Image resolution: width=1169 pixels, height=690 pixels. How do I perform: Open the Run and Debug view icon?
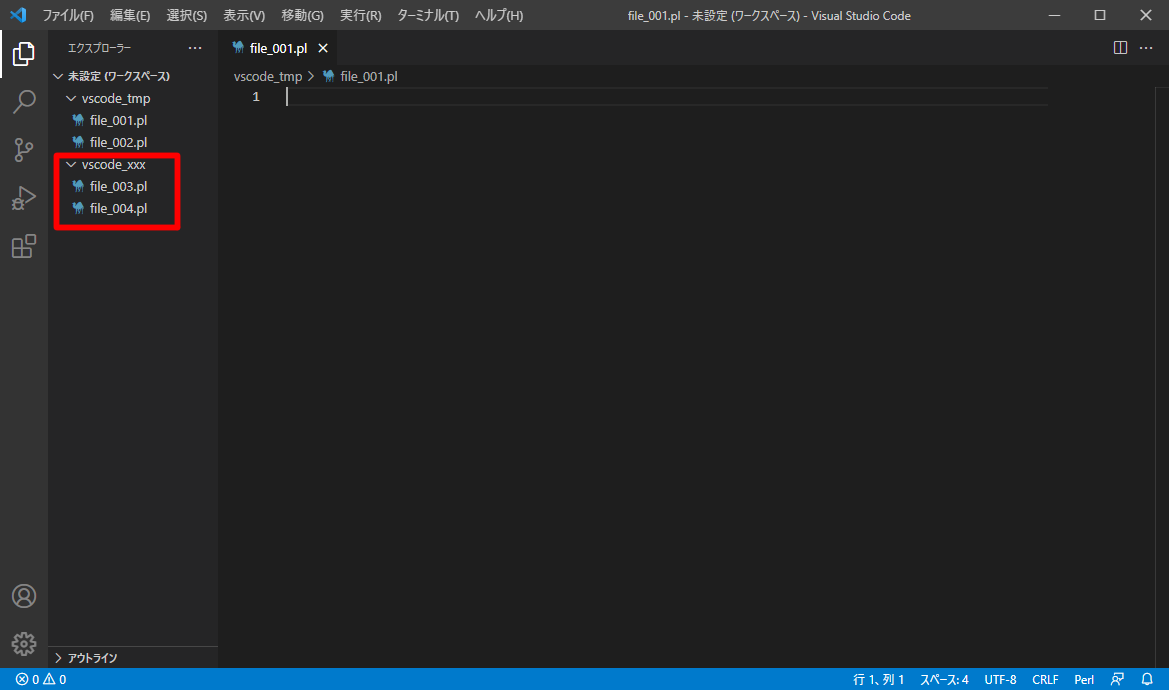pyautogui.click(x=23, y=198)
